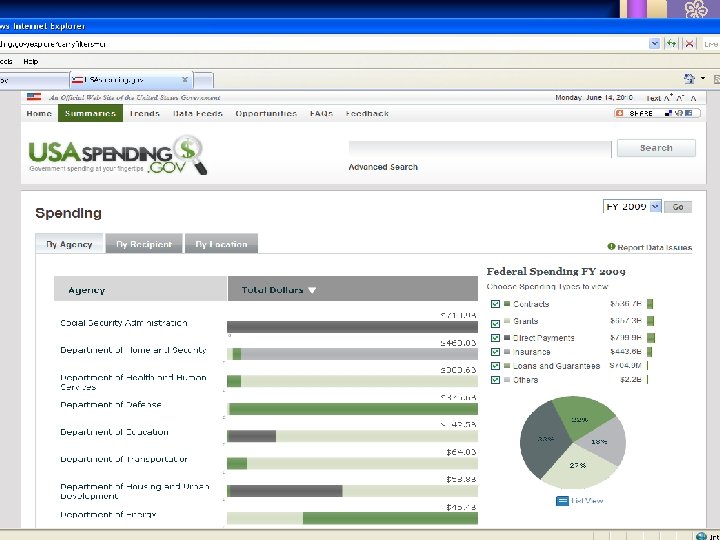Close the USAspending browser tab

click(185, 79)
